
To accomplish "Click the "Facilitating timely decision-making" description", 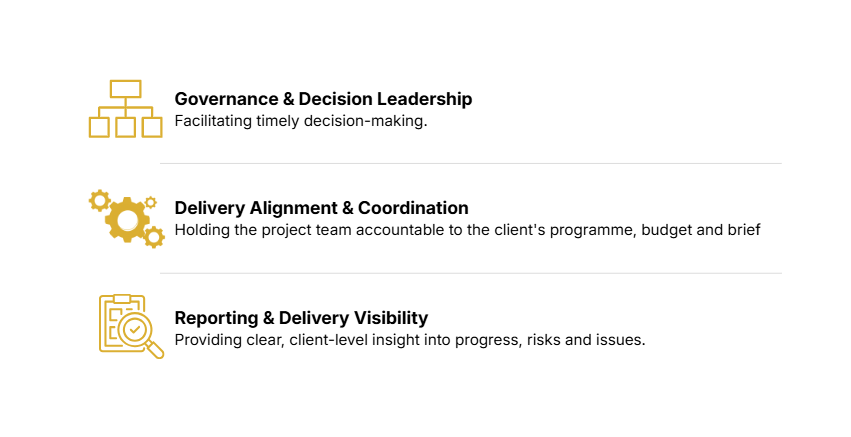I will (300, 121).
